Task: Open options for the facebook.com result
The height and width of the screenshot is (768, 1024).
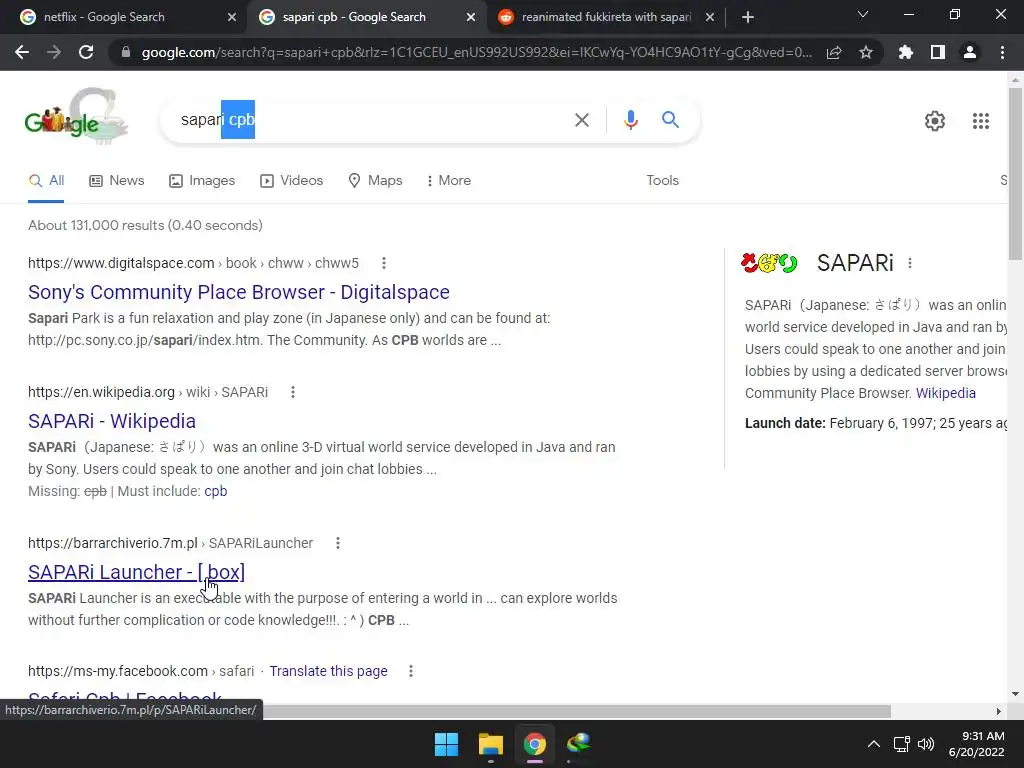Action: pos(411,671)
